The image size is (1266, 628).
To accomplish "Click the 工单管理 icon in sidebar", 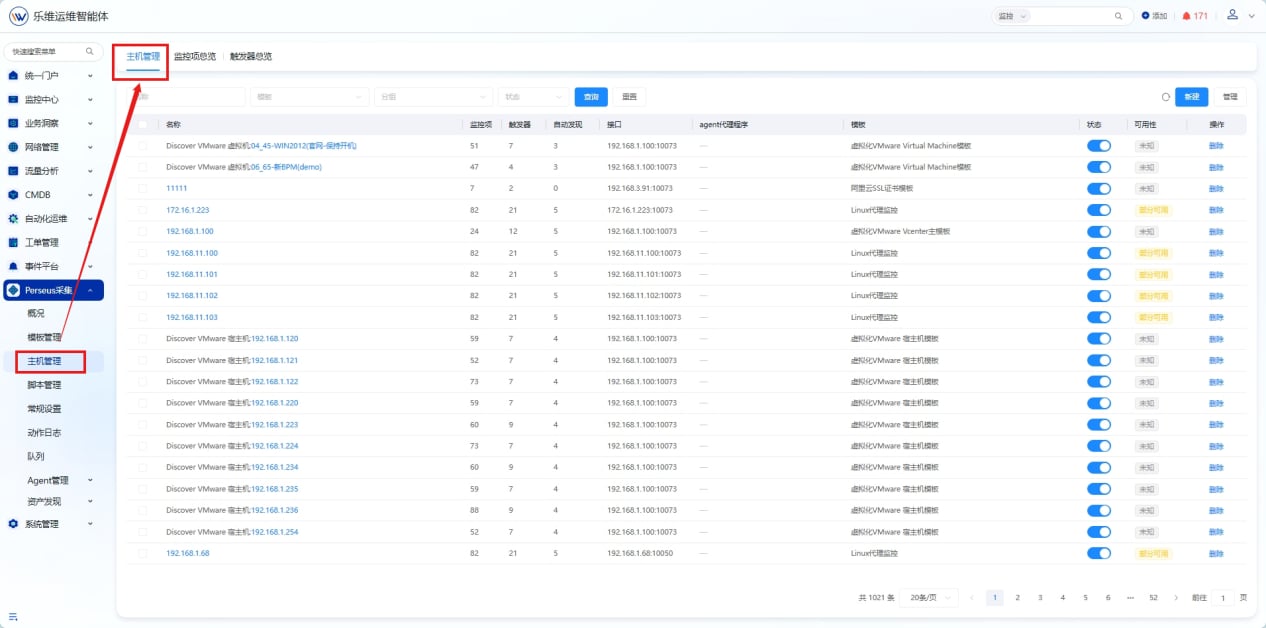I will [13, 243].
